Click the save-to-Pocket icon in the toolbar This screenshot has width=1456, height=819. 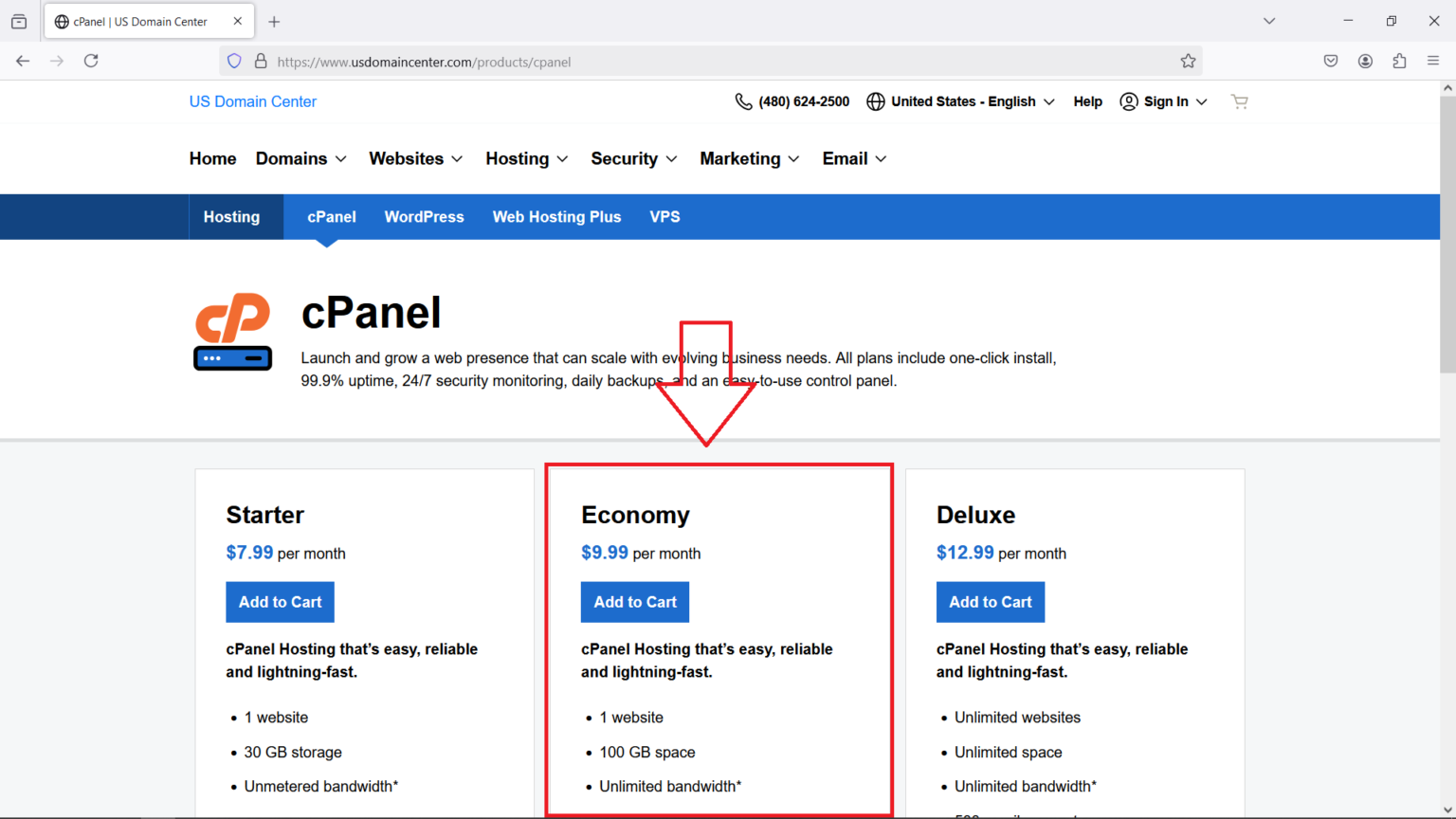[x=1331, y=61]
